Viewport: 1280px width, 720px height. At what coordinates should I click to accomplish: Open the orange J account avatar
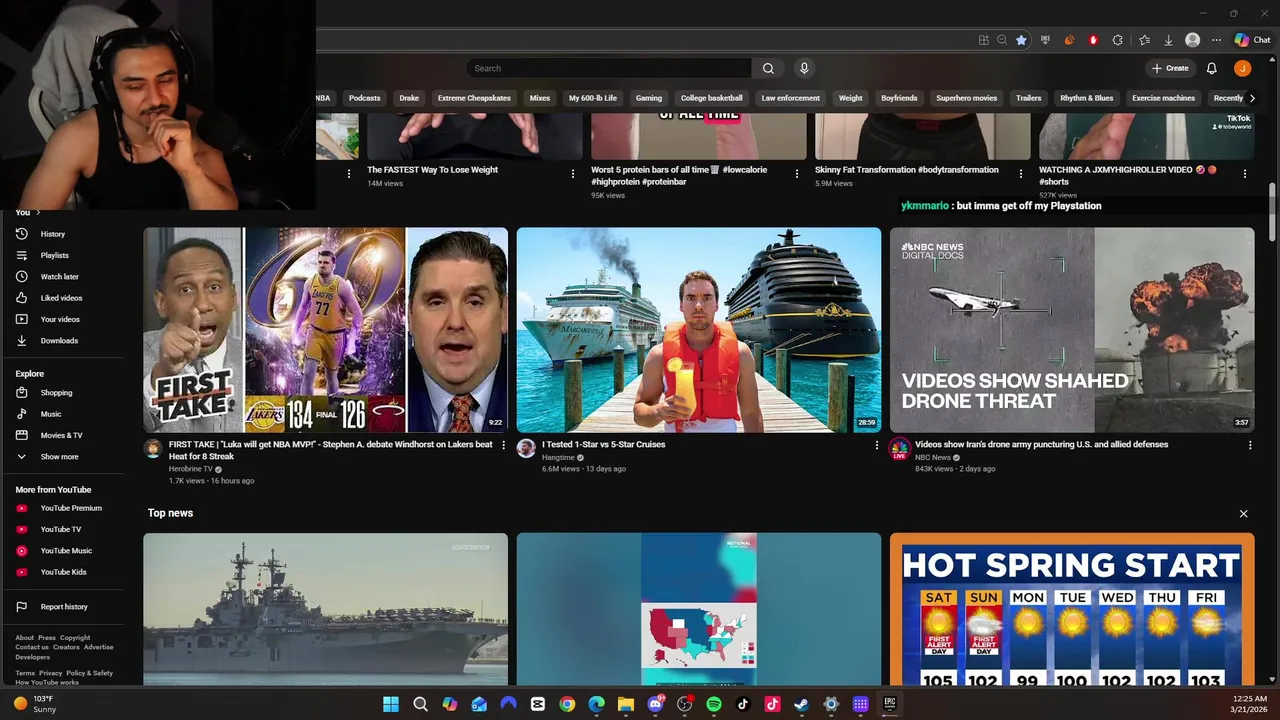pos(1242,68)
